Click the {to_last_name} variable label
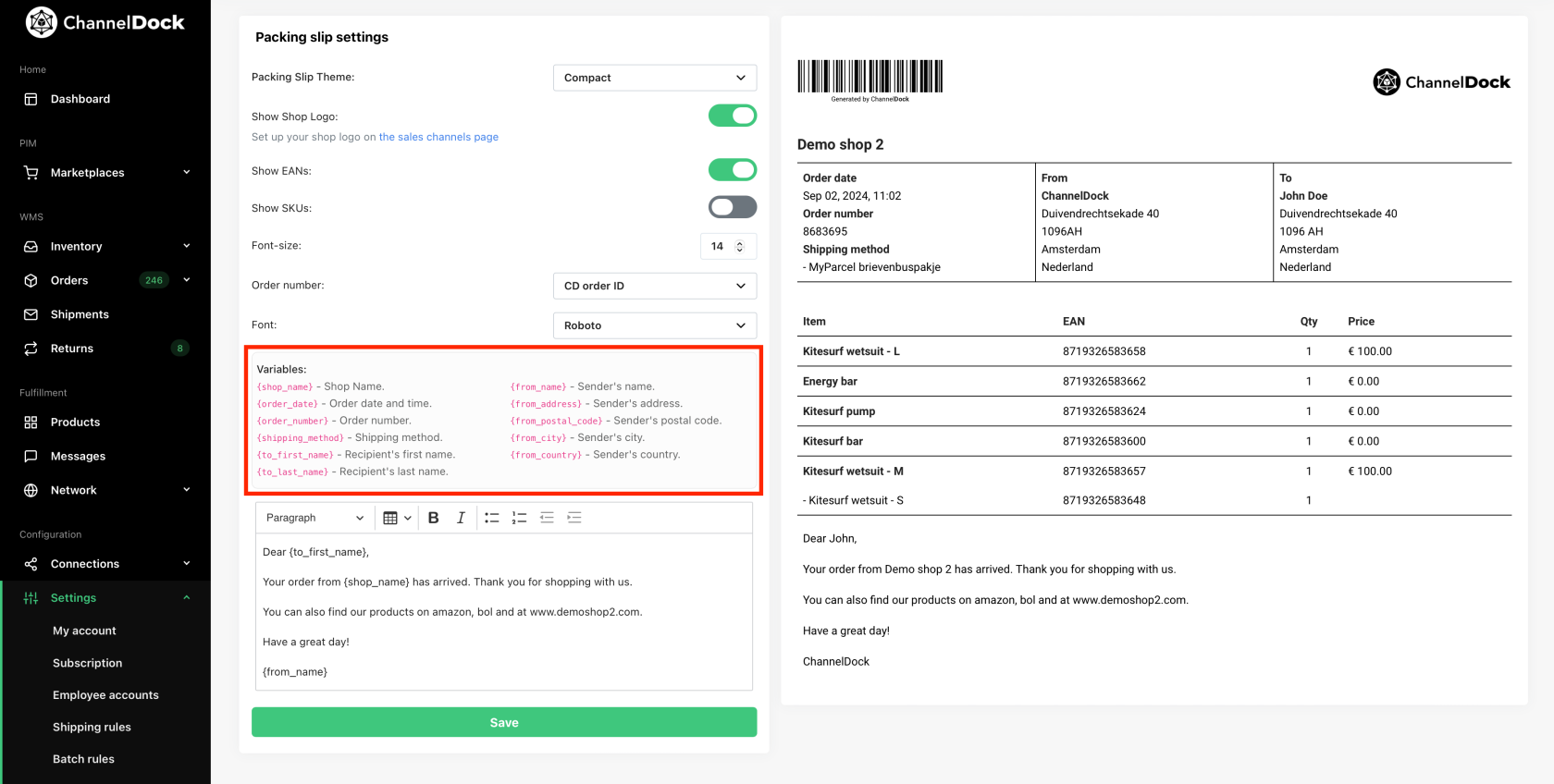 tap(292, 472)
